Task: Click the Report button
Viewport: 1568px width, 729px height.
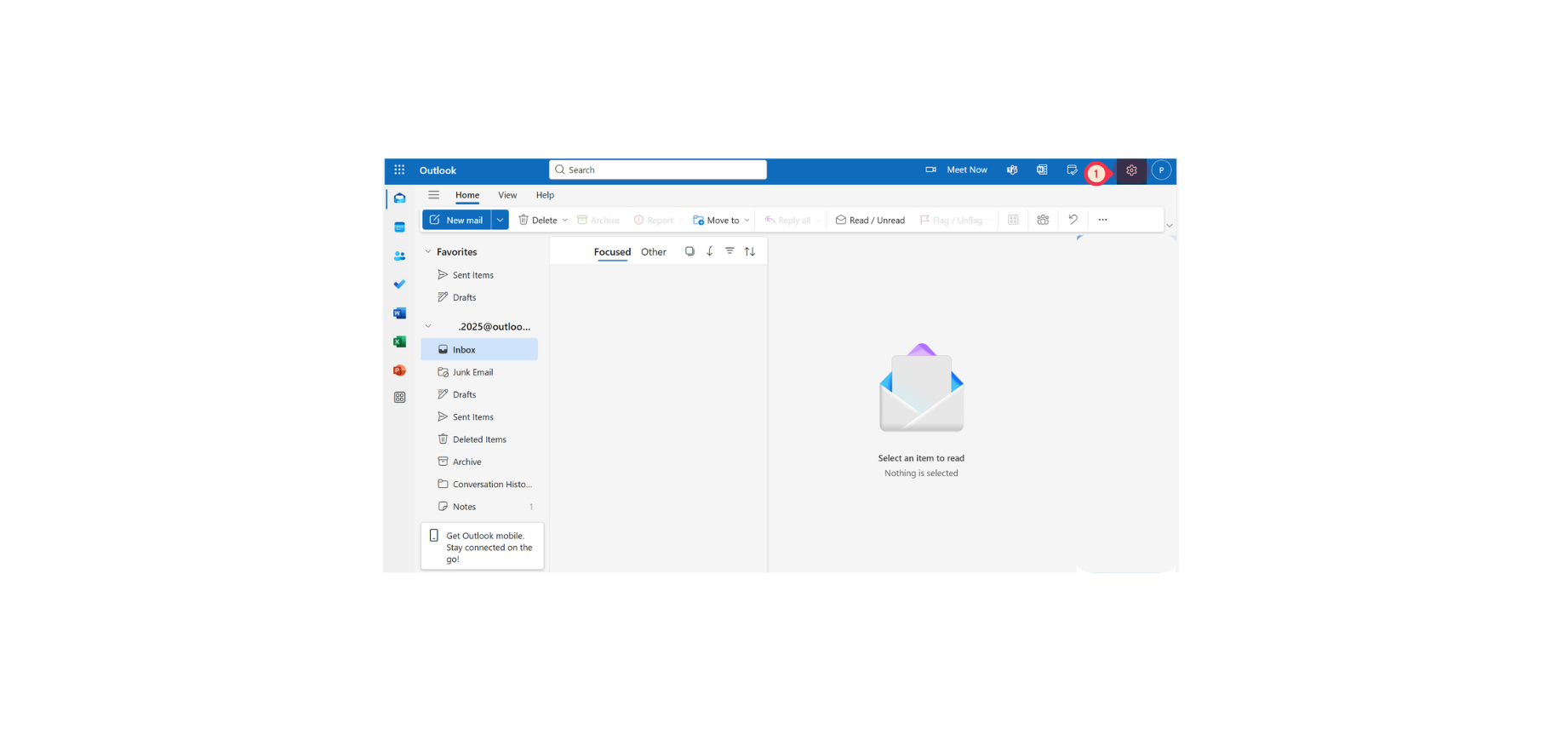Action: [x=654, y=220]
